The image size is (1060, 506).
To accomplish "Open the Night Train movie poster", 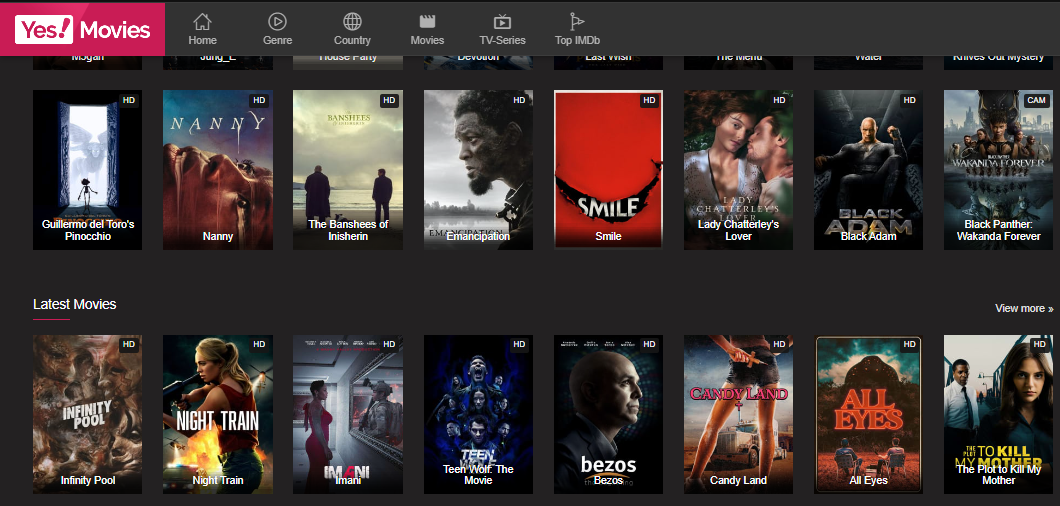I will pyautogui.click(x=218, y=414).
